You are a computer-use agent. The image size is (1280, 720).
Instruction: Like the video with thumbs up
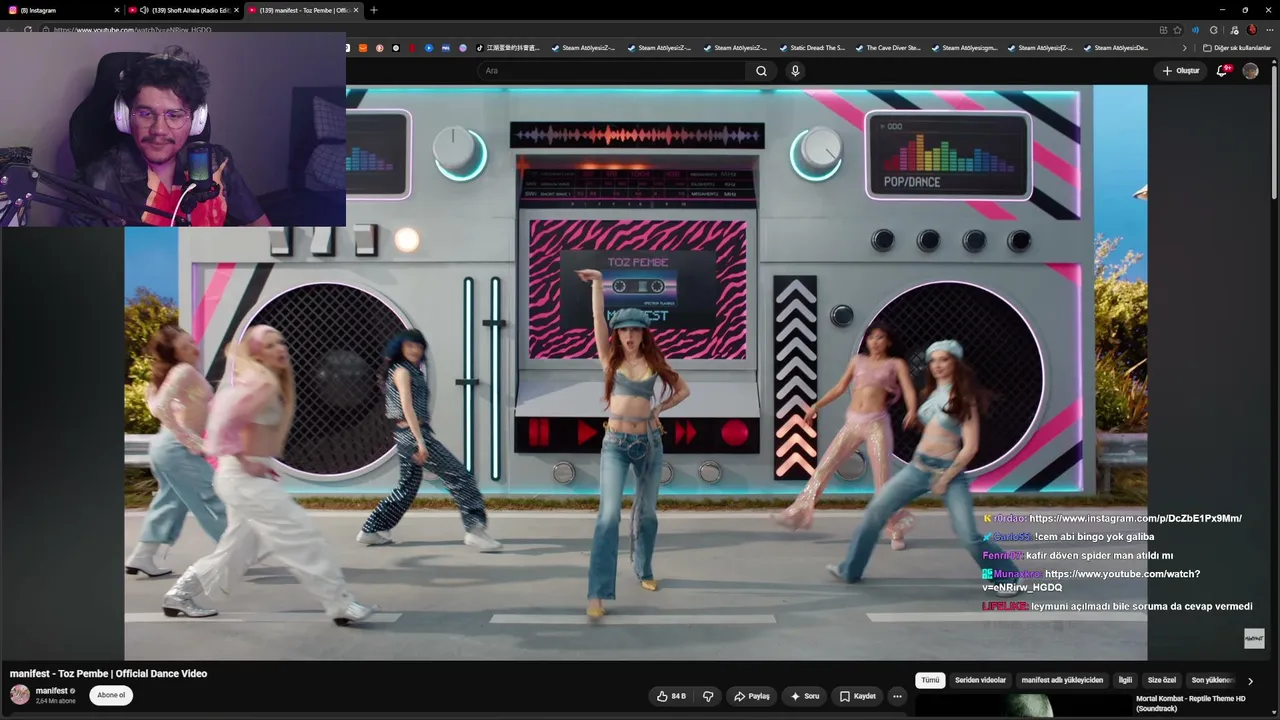tap(671, 696)
